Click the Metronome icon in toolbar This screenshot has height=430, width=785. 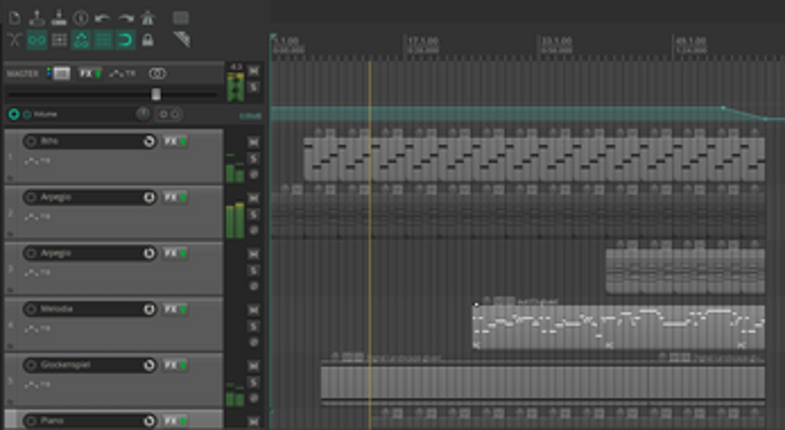147,17
